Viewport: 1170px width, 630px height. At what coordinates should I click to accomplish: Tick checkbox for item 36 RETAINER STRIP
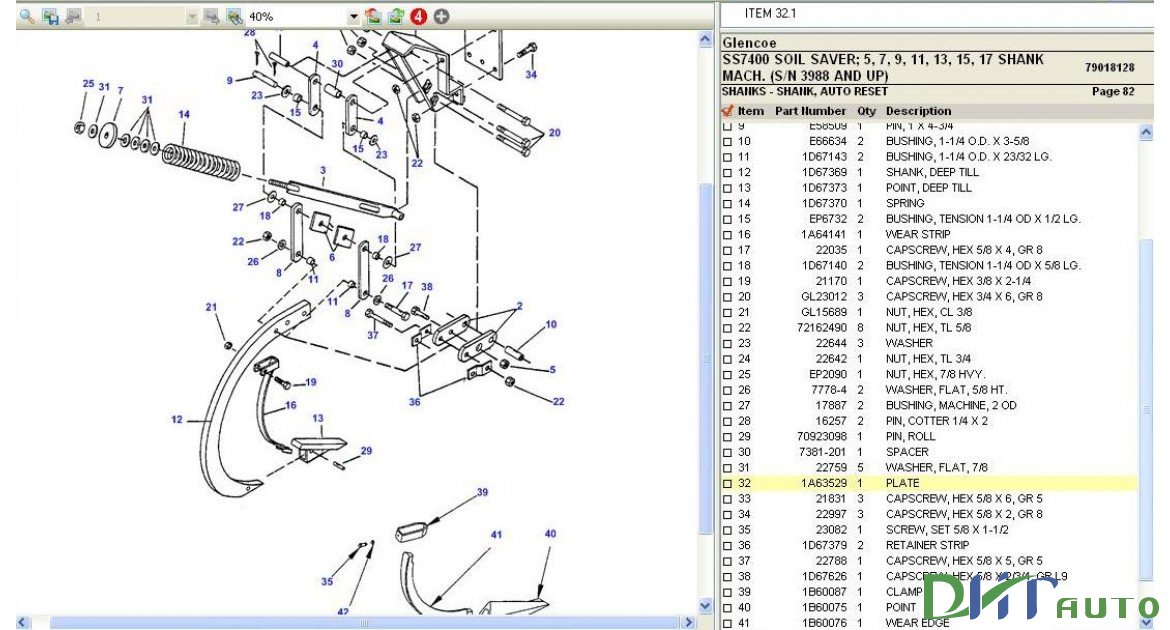point(728,546)
